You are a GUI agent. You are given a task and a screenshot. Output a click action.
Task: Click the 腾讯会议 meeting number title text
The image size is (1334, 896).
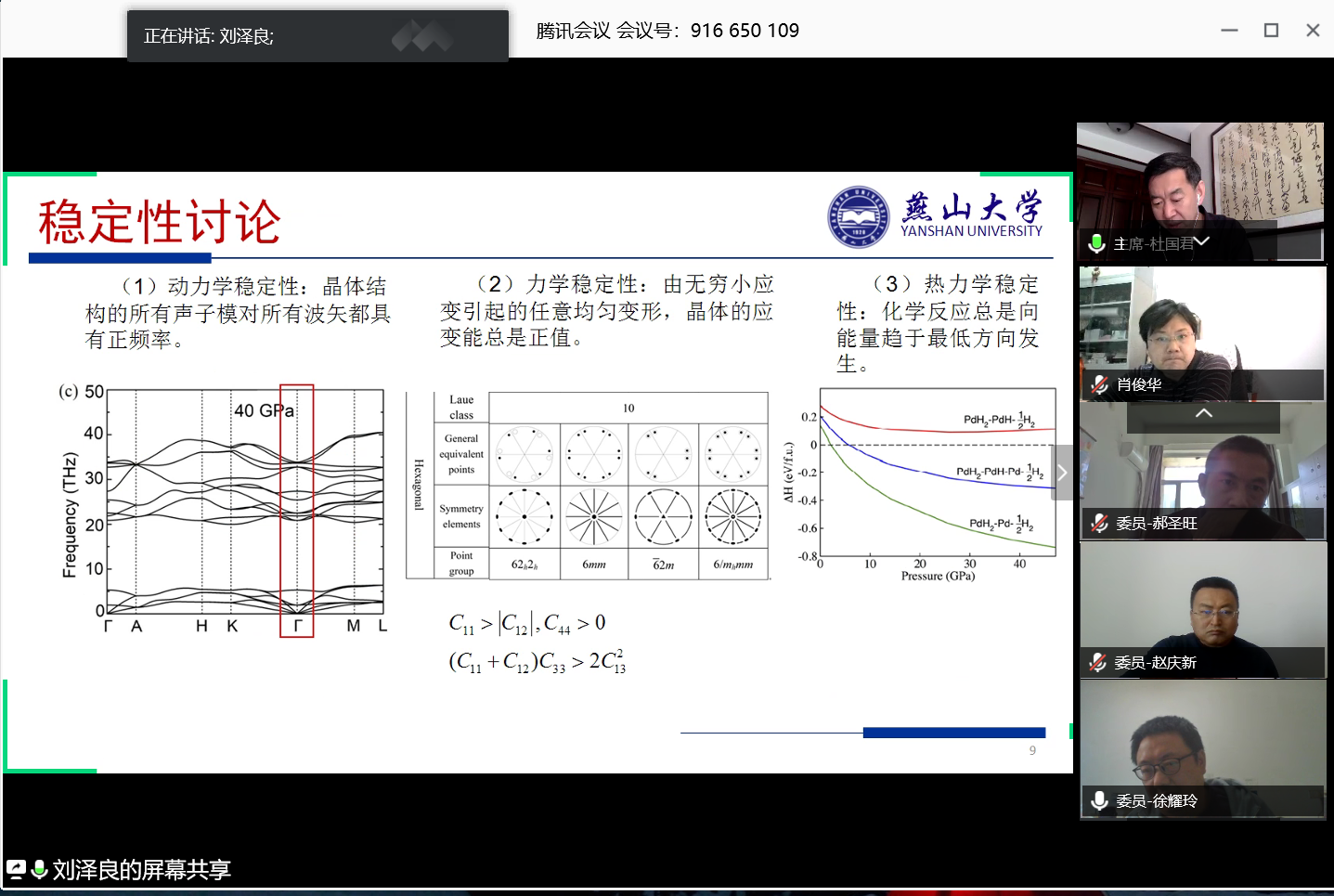click(x=667, y=31)
